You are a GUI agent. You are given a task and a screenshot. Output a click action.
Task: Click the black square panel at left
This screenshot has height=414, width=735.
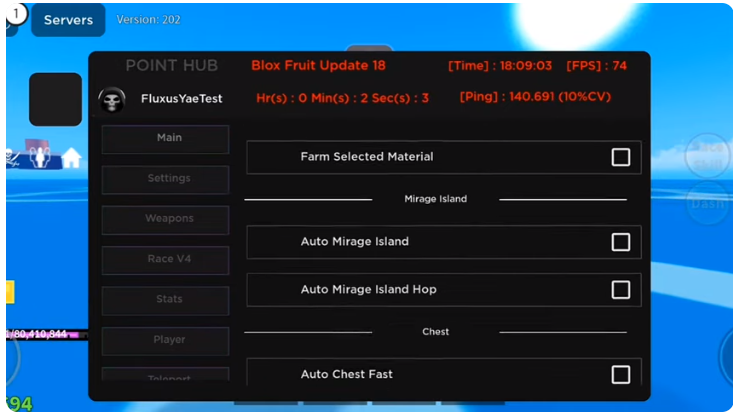[55, 99]
